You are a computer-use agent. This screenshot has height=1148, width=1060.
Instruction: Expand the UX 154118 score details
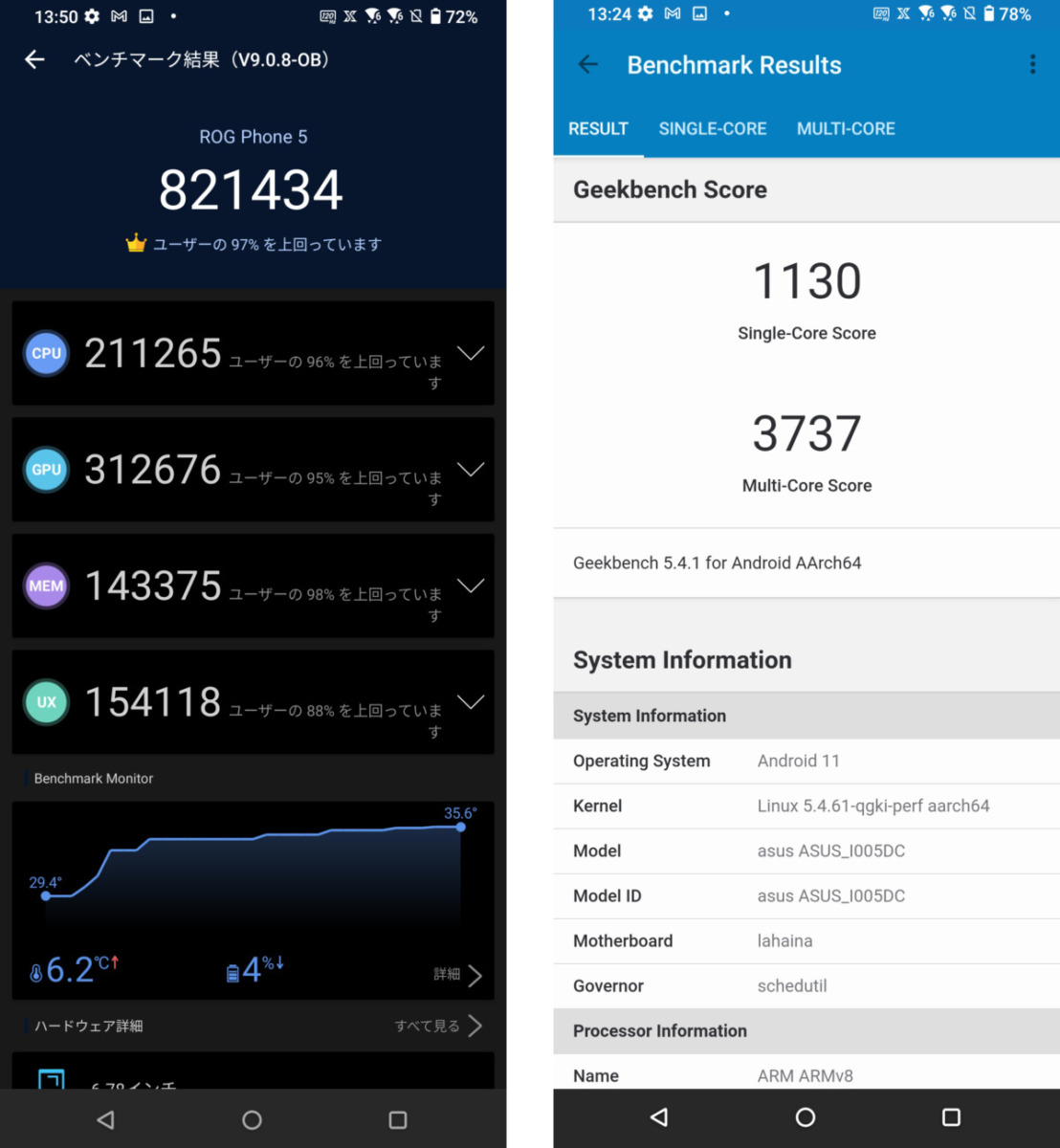[470, 701]
